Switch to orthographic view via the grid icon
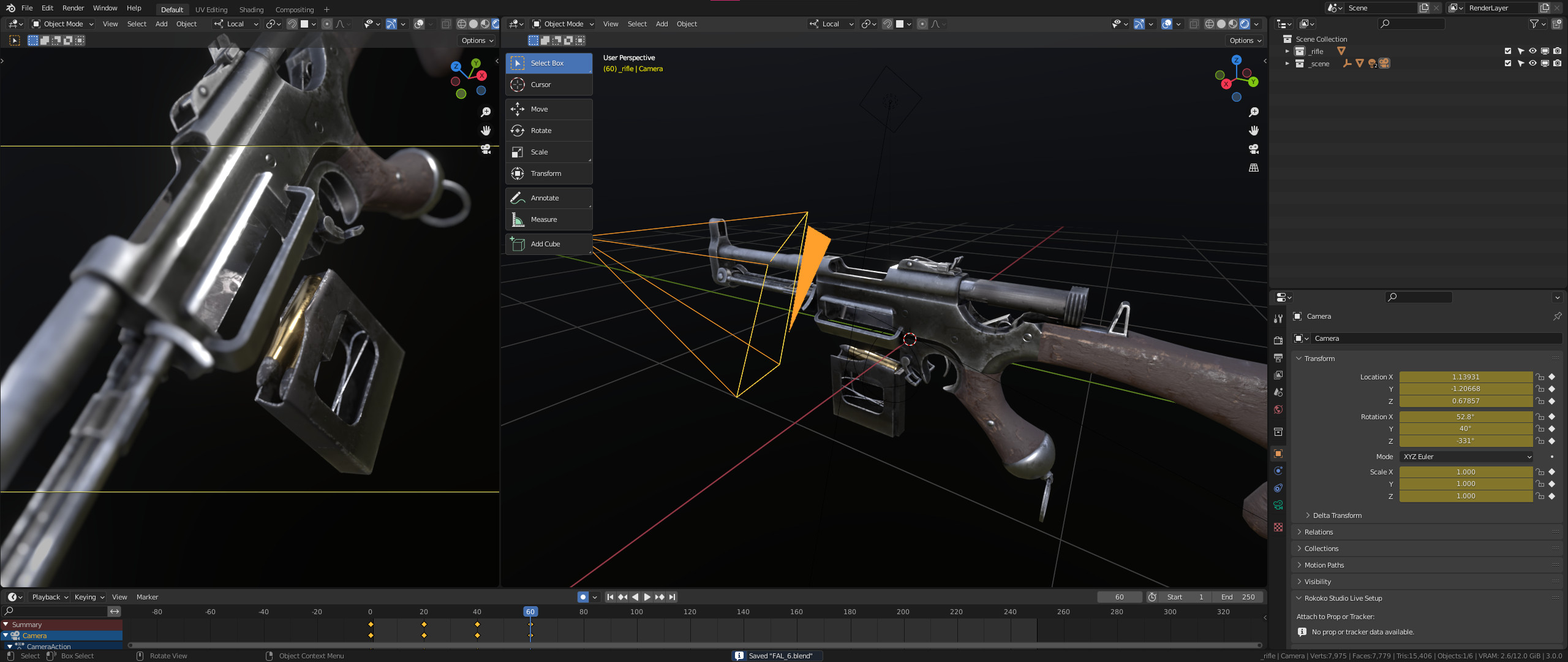Screen dimensions: 1568x662 (1253, 168)
